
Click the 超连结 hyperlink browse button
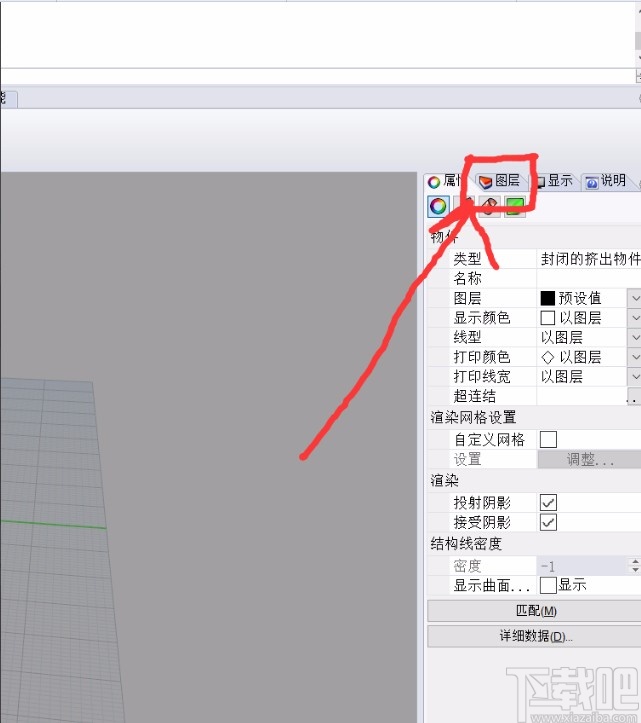pos(635,397)
